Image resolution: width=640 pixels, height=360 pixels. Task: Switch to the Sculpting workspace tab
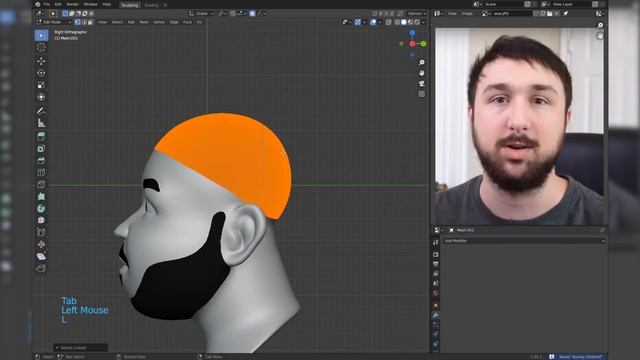coord(130,5)
